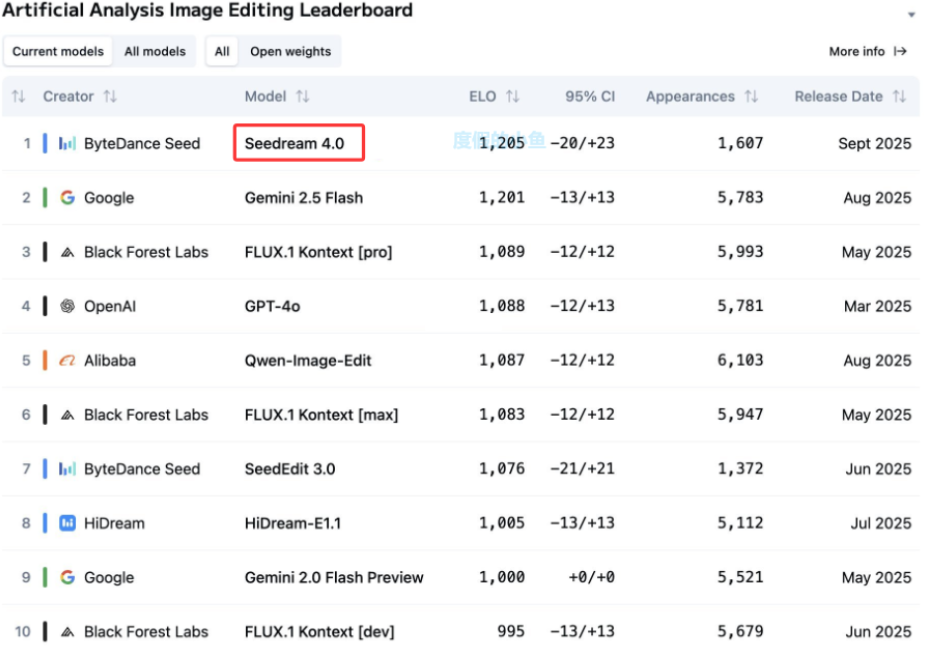Click confidence interval -20/+23
Viewport: 932px width, 651px height.
tap(582, 143)
